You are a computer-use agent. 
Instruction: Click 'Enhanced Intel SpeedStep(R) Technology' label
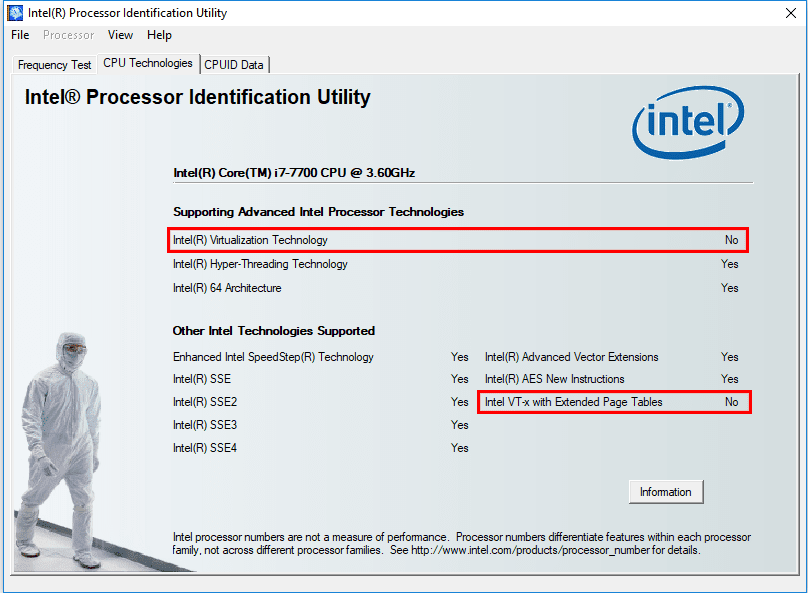point(273,357)
